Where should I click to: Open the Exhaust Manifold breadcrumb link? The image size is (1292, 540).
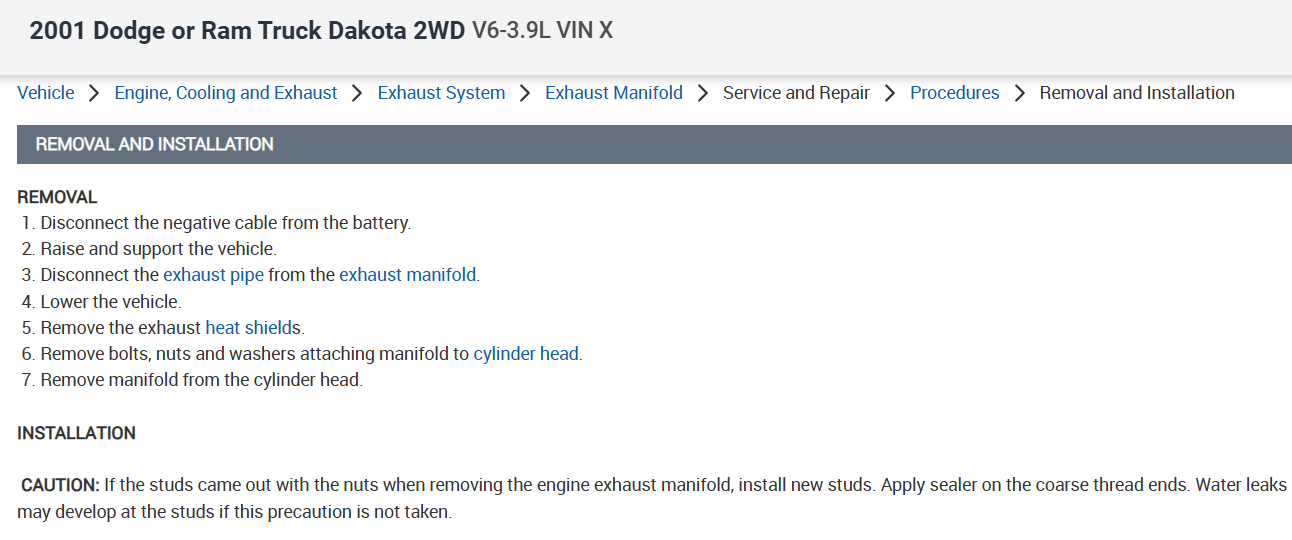(614, 93)
